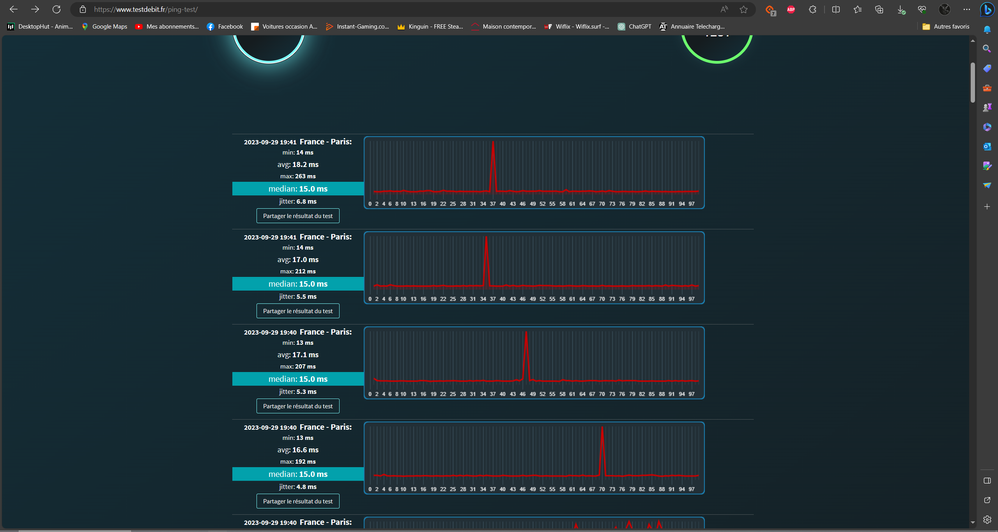Screen dimensions: 998x532
Task: Click Partager le résultat for avg 18.2 ms test
Action: click(x=297, y=215)
